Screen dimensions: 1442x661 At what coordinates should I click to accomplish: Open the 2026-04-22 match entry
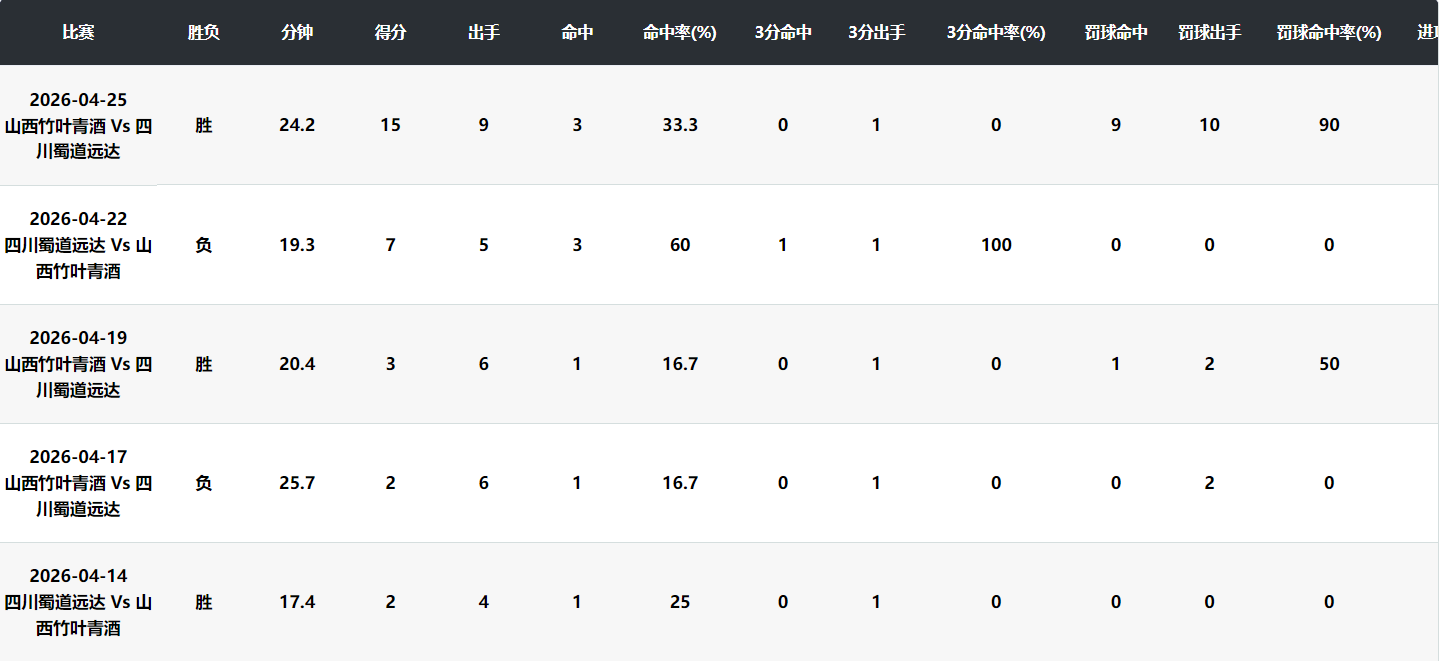[x=78, y=245]
